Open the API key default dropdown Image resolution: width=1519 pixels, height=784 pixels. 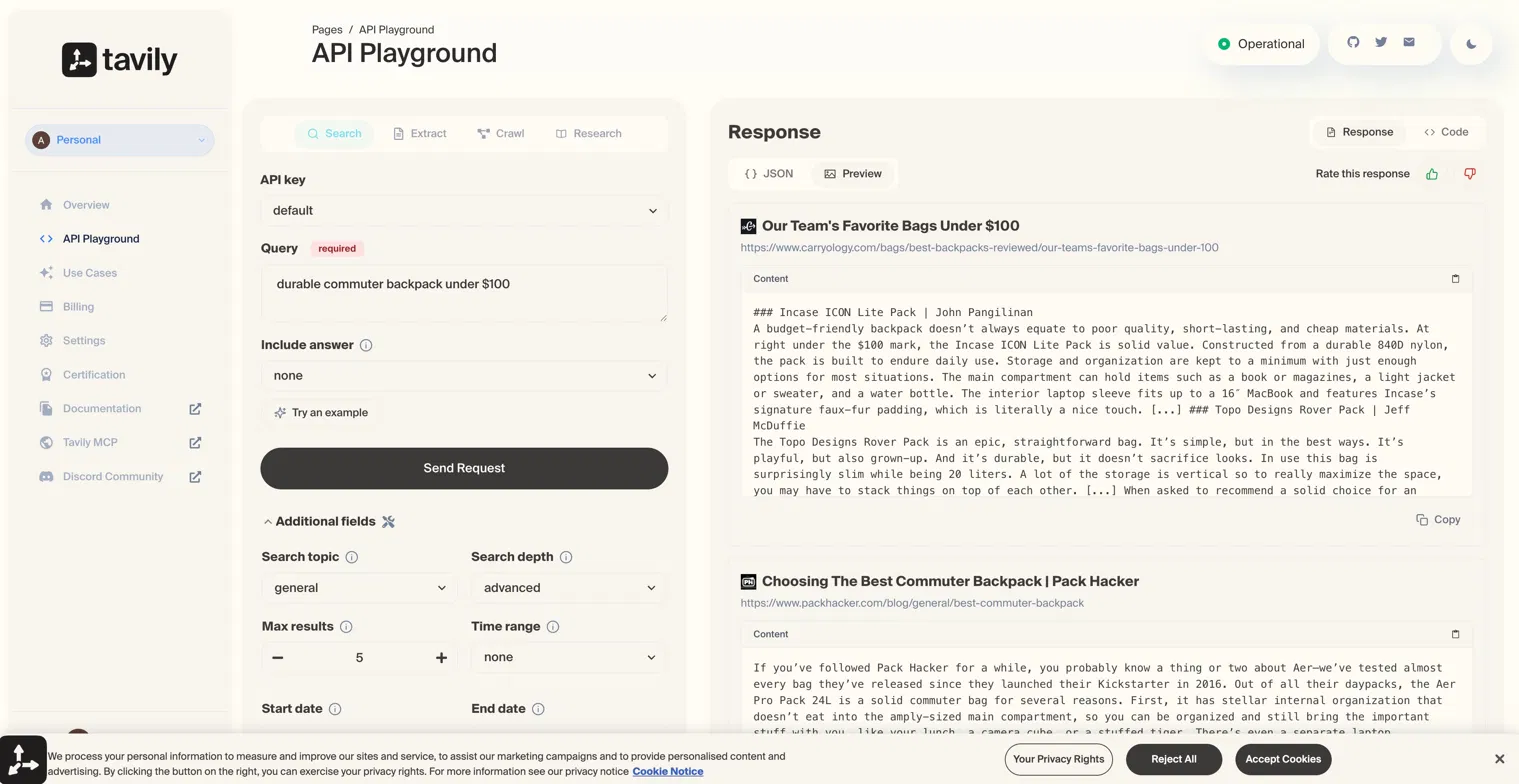coord(464,210)
